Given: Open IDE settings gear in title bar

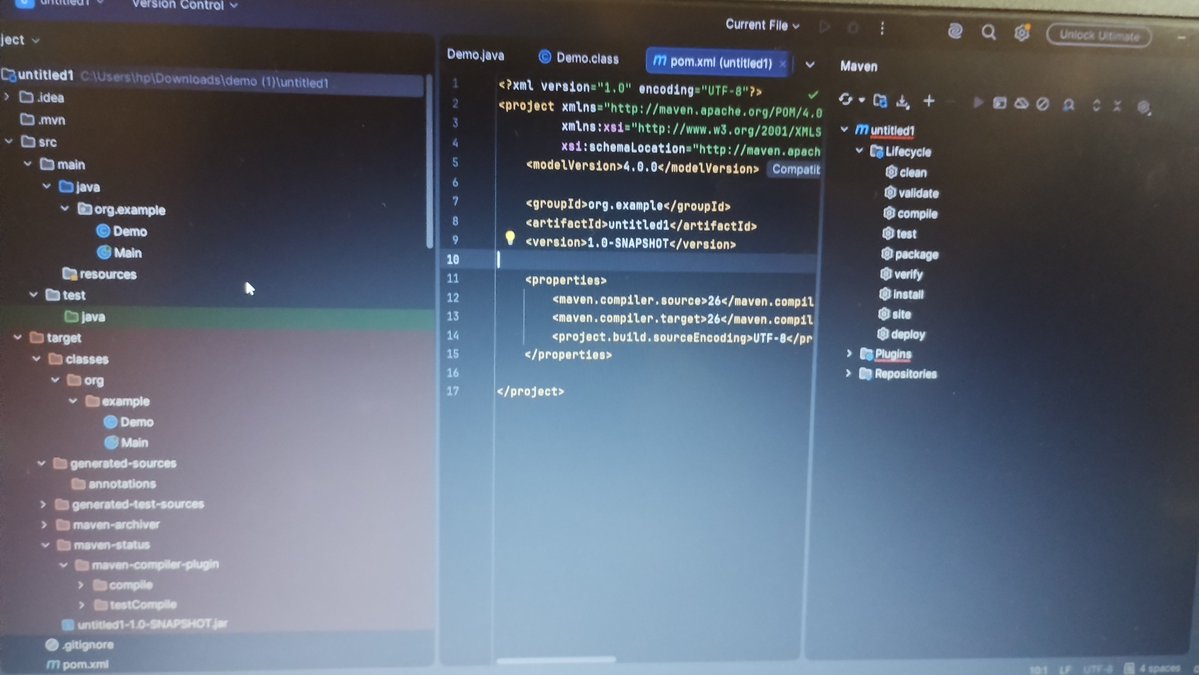Looking at the screenshot, I should click(1022, 33).
